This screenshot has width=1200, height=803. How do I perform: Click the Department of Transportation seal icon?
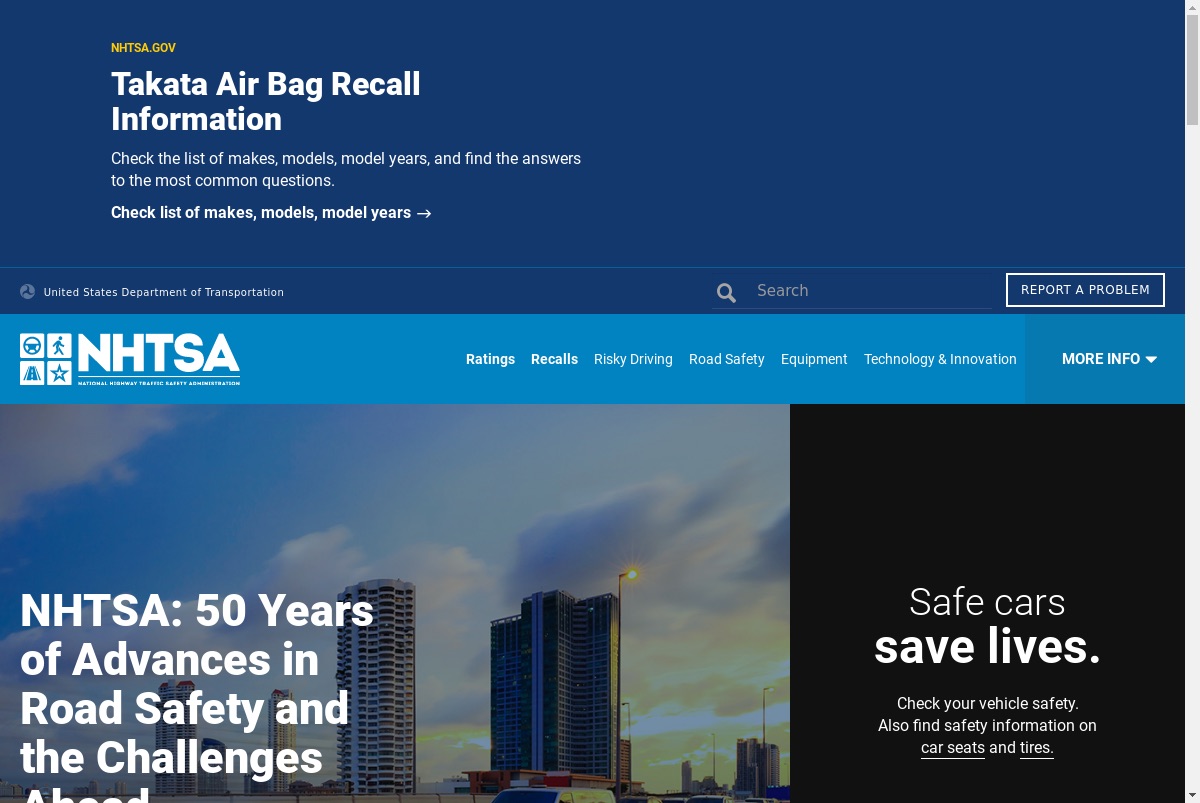[27, 292]
